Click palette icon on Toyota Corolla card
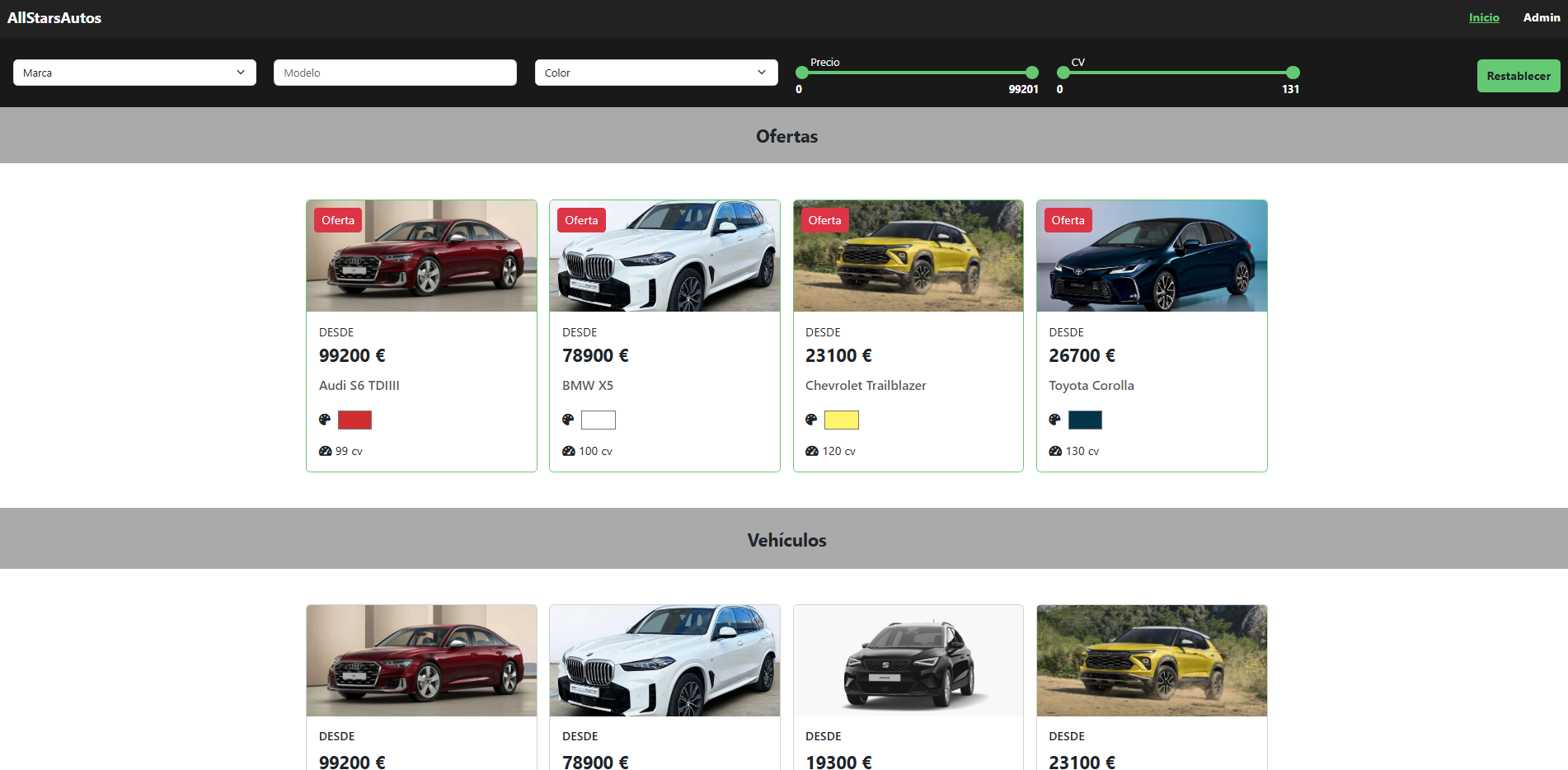The height and width of the screenshot is (770, 1568). click(x=1054, y=420)
